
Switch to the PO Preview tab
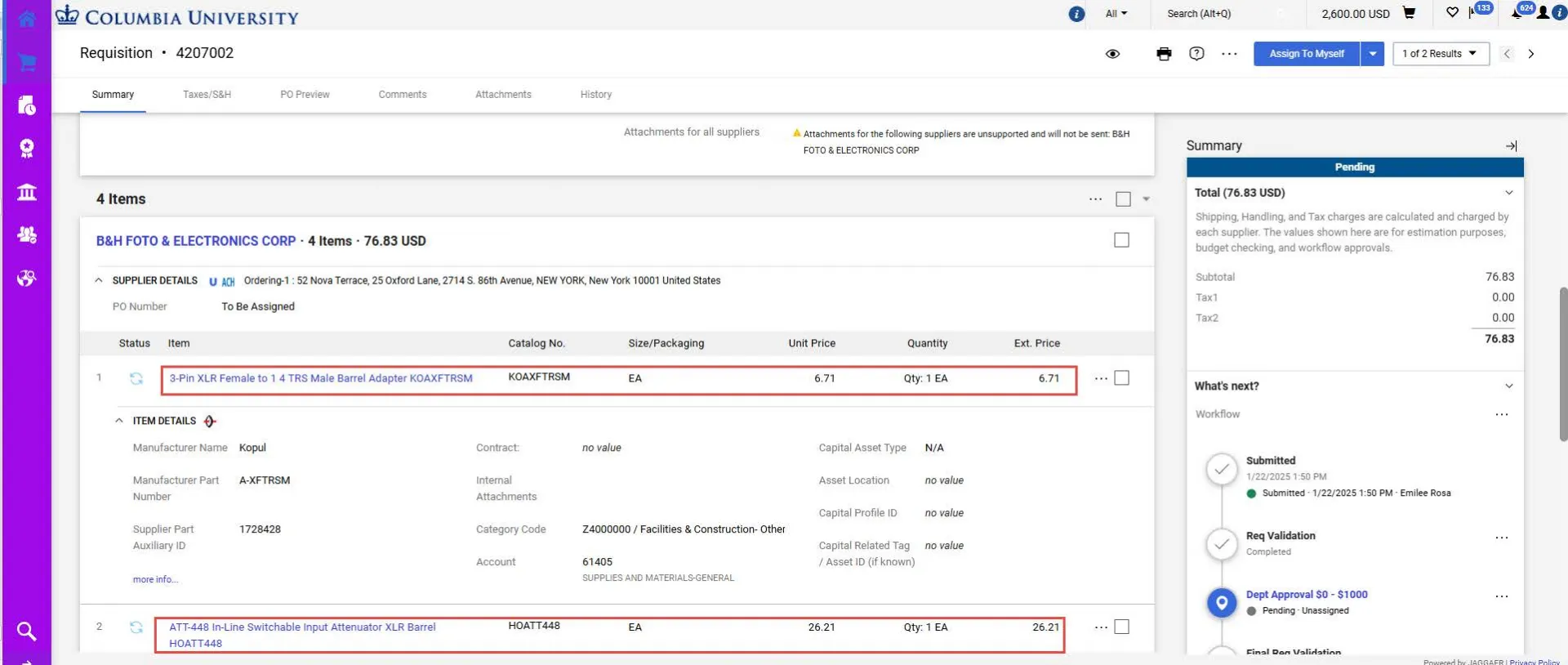(305, 95)
